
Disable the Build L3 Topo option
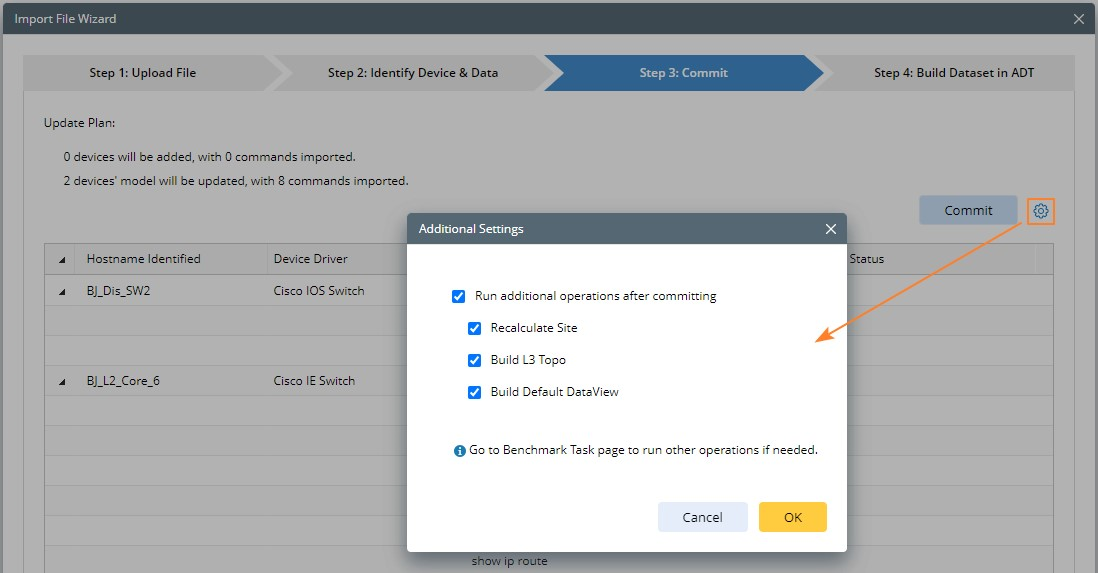pos(475,360)
